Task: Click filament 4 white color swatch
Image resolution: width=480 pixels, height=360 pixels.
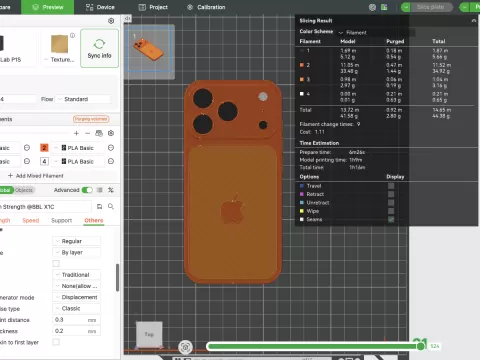Action: 44,161
